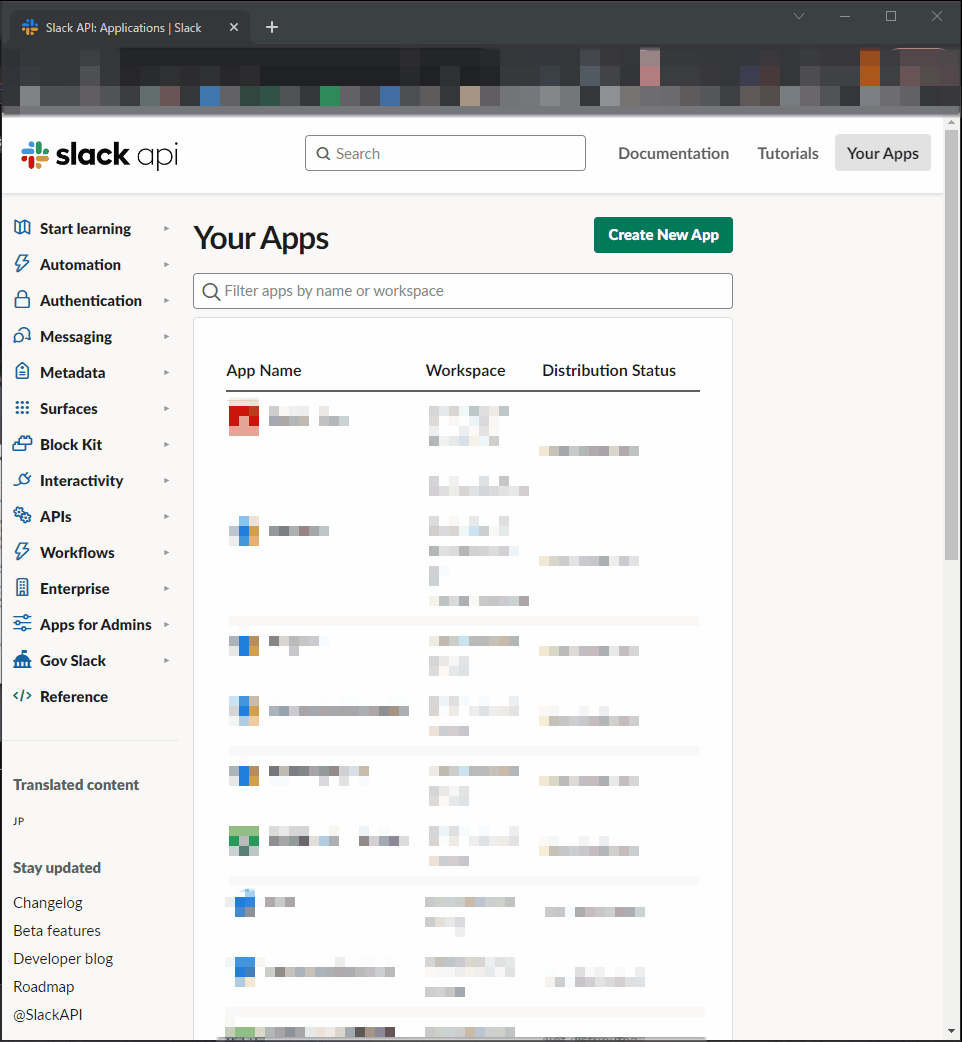
Task: Click the scrollbar down arrow
Action: 951,1031
